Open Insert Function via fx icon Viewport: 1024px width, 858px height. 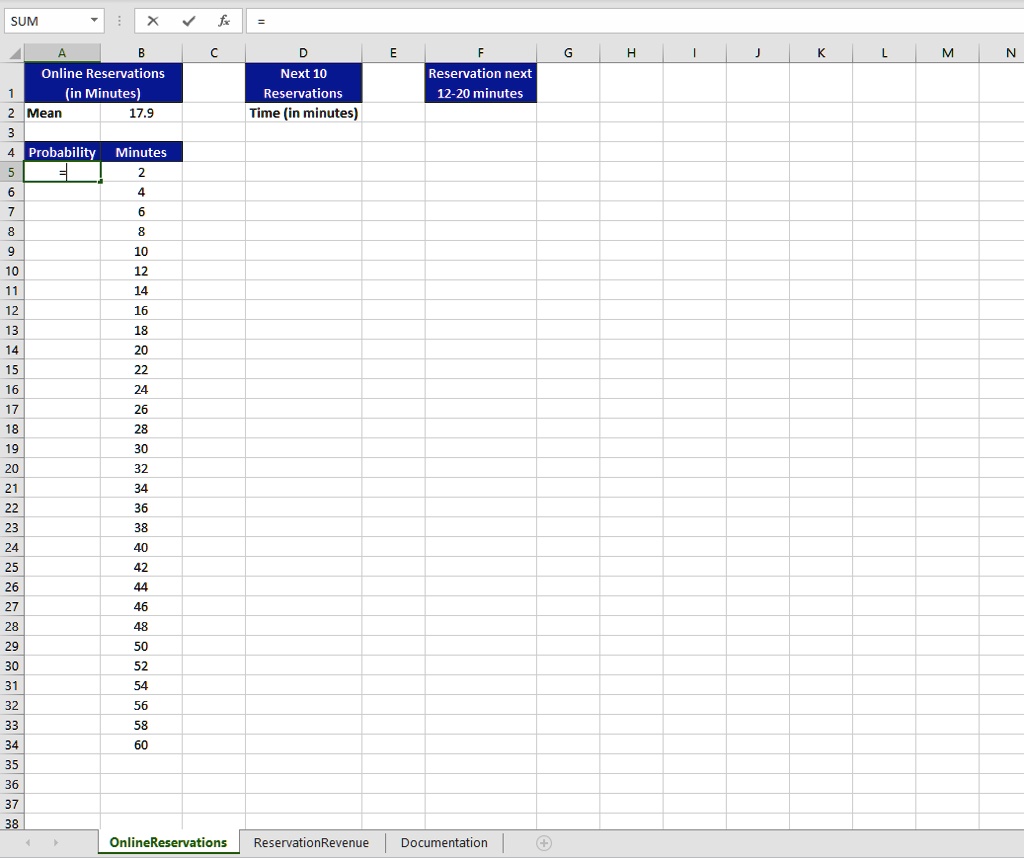click(224, 21)
